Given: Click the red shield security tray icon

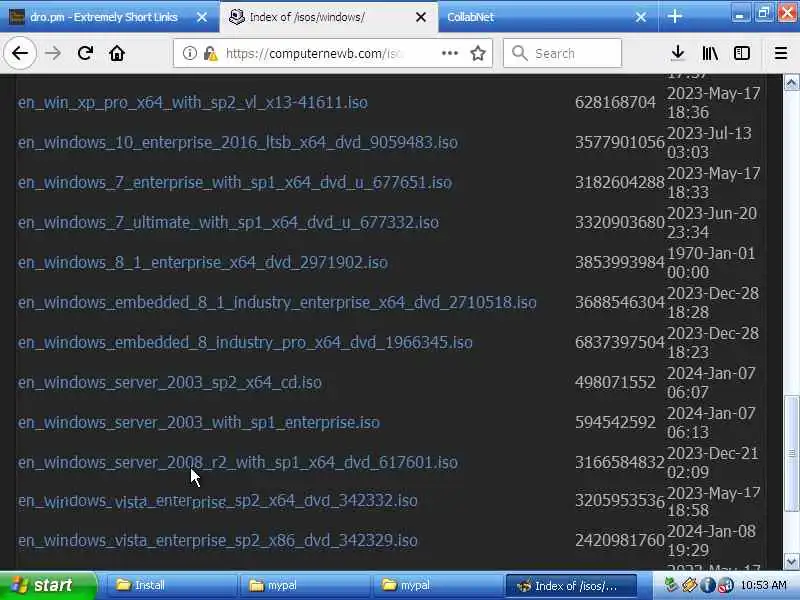Looking at the screenshot, I should 725,585.
